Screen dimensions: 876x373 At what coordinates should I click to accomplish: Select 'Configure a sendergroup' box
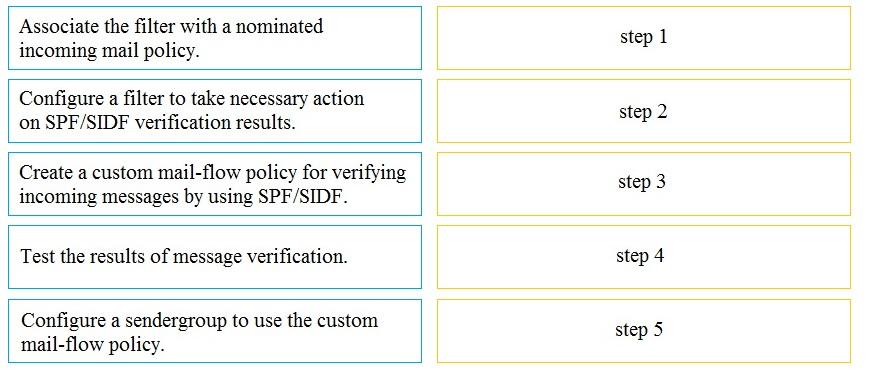pyautogui.click(x=215, y=331)
